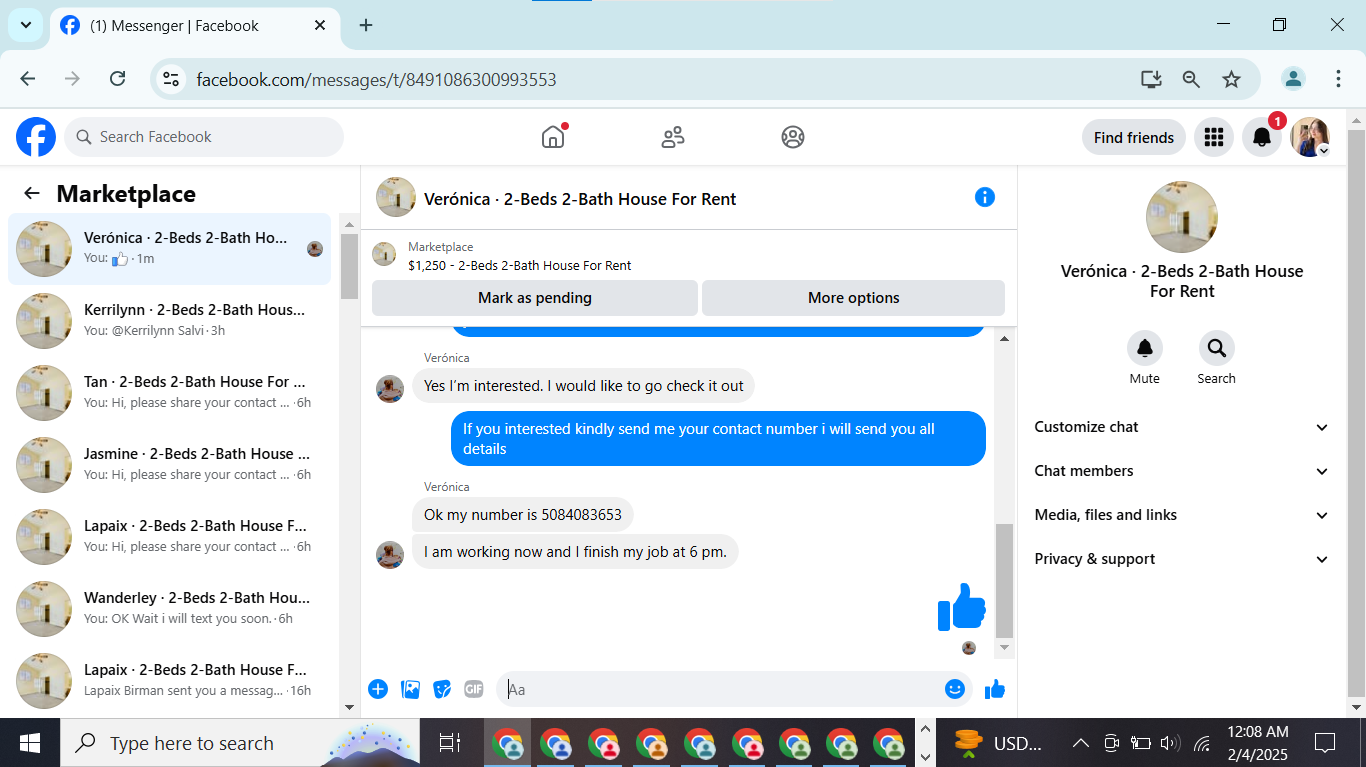Screen dimensions: 1366x767
Task: Click message 'Ok my number is 5084083653'
Action: pyautogui.click(x=523, y=515)
